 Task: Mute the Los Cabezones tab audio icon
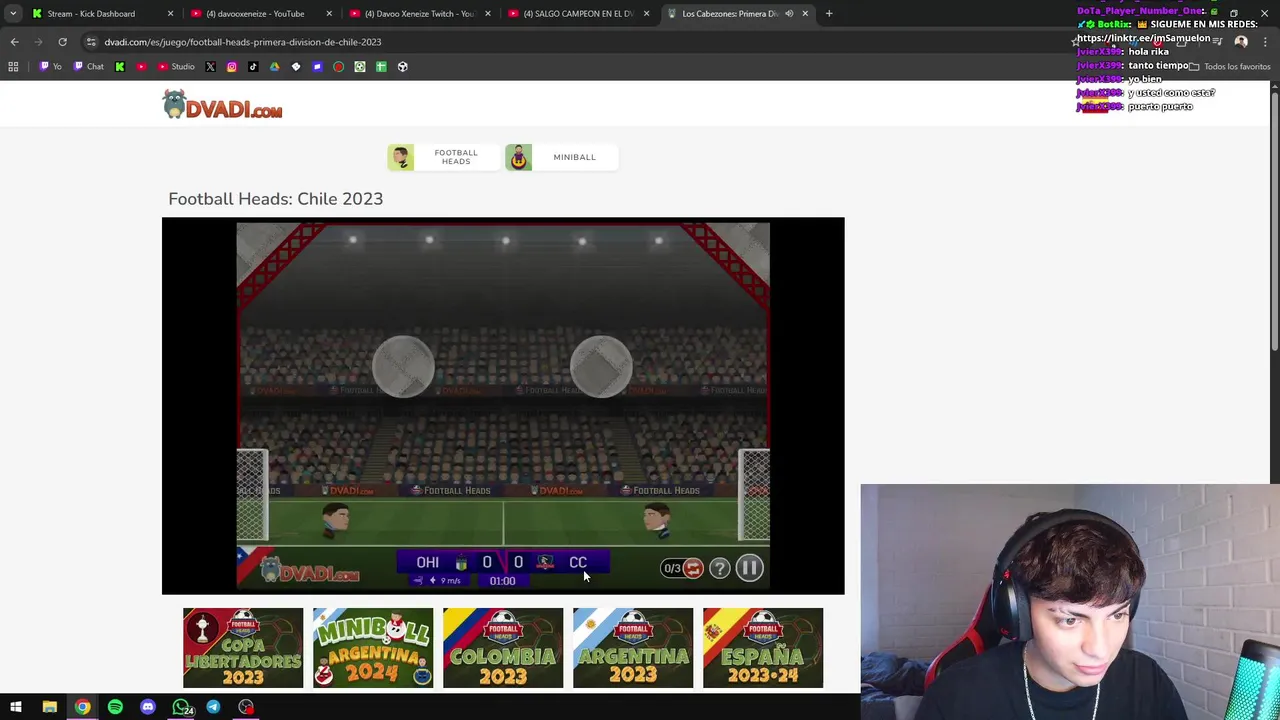[x=789, y=14]
